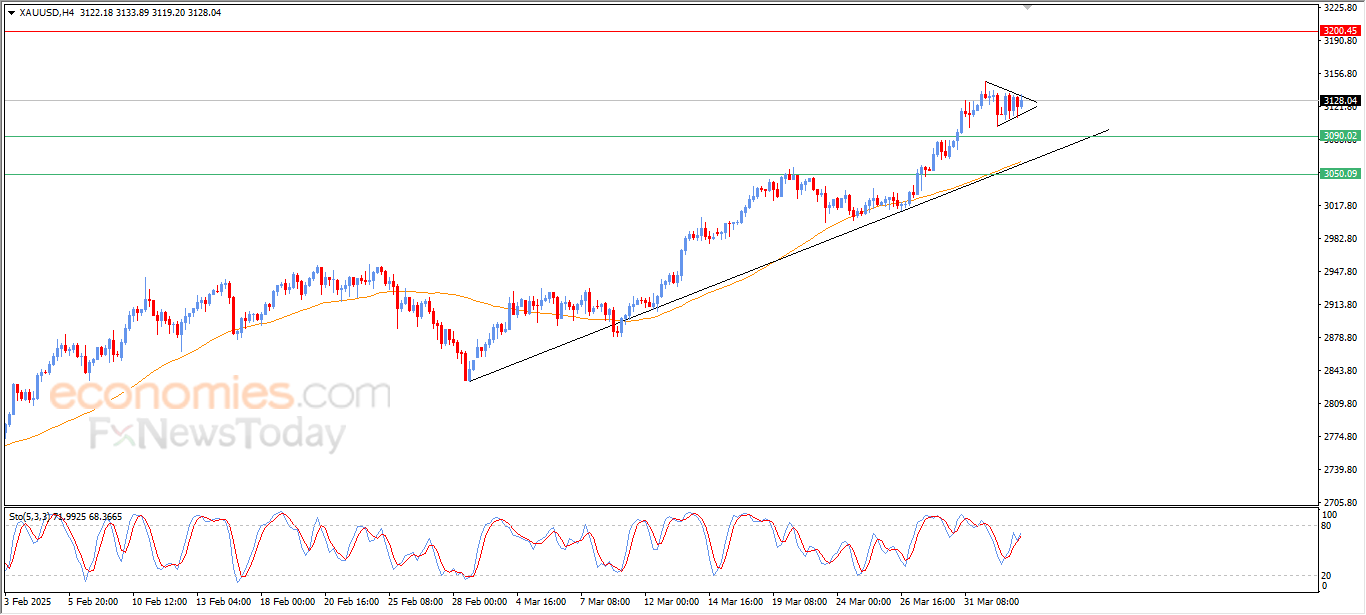Click the 5 Feb 20:00 time label

pos(93,602)
